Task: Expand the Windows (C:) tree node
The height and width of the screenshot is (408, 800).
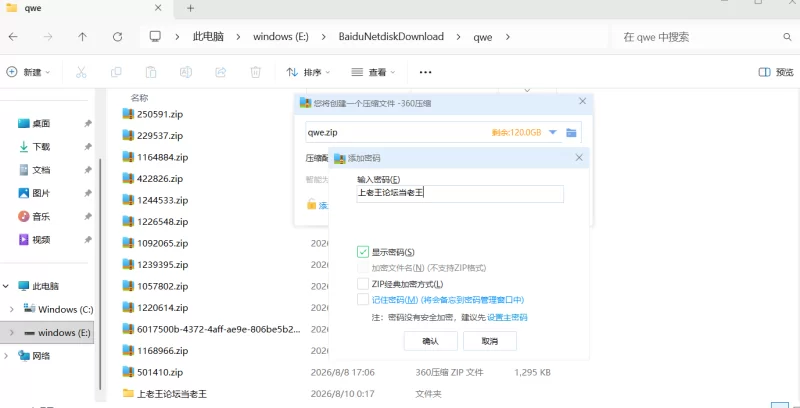Action: click(12, 309)
